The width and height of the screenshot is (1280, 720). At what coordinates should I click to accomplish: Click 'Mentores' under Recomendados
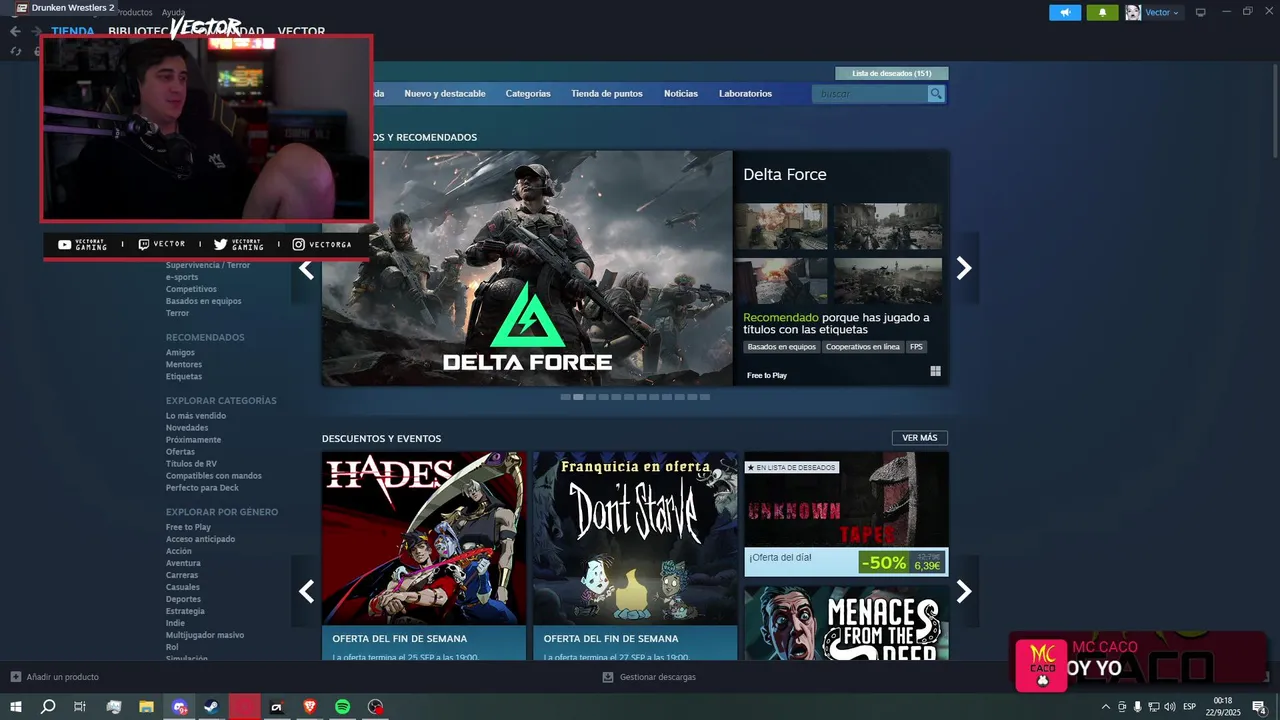pos(184,364)
